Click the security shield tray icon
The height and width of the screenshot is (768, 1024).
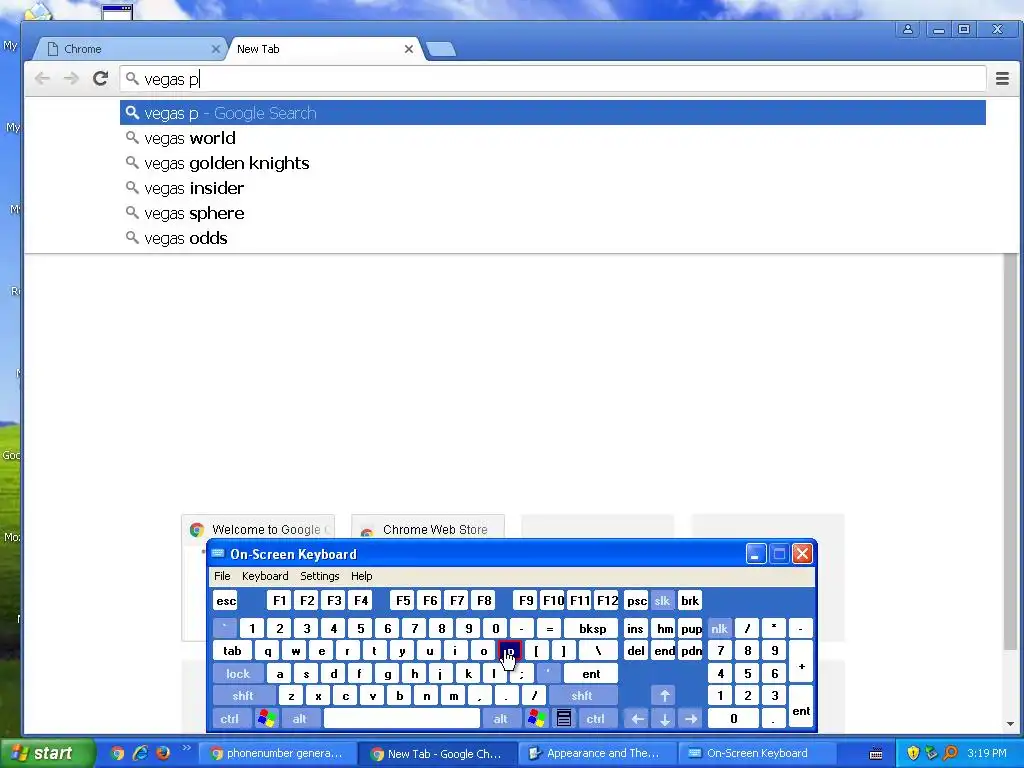coord(913,754)
